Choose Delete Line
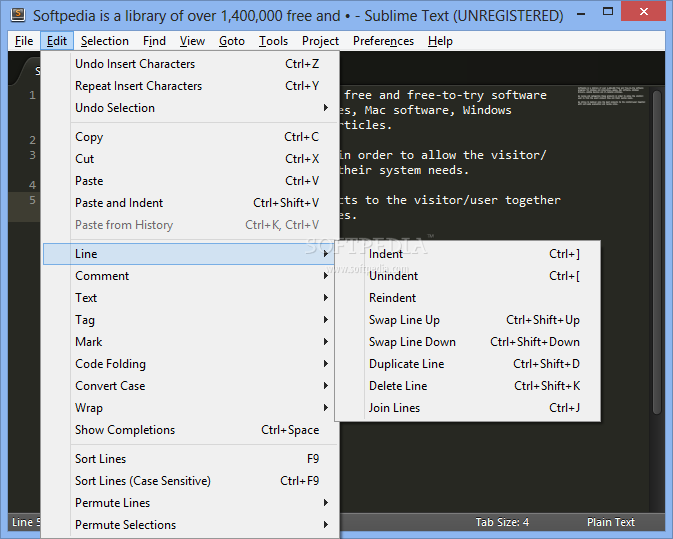This screenshot has height=539, width=673. pos(468,386)
